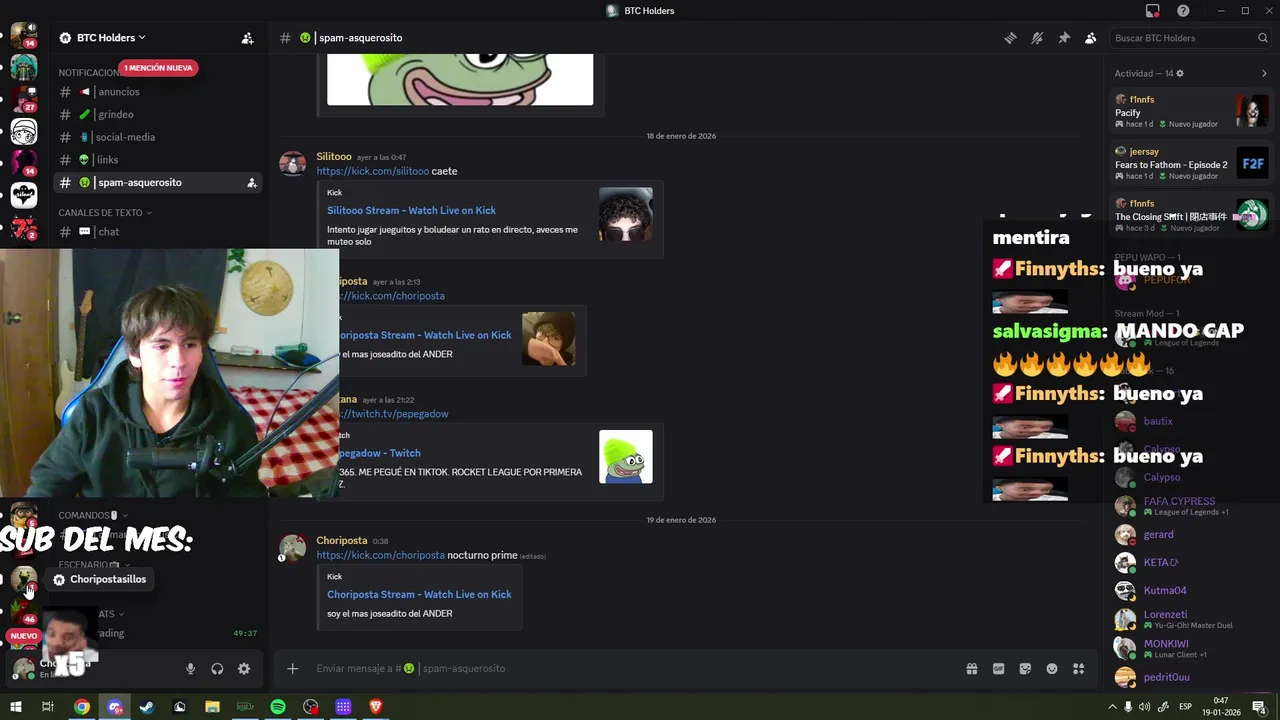Click Silitooo stream embed thumbnail
Image resolution: width=1280 pixels, height=720 pixels.
[x=626, y=214]
